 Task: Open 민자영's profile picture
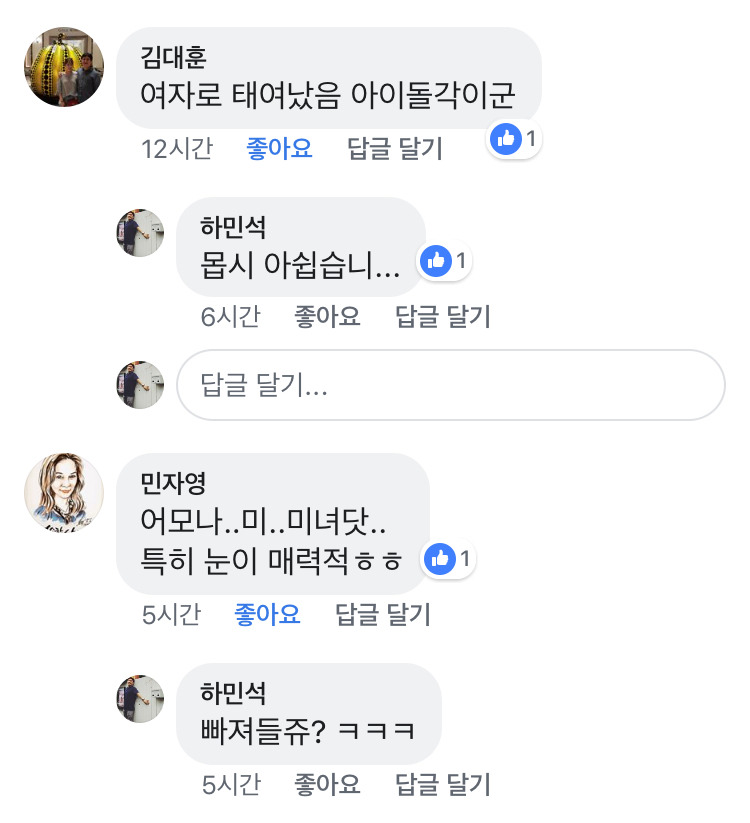(64, 493)
